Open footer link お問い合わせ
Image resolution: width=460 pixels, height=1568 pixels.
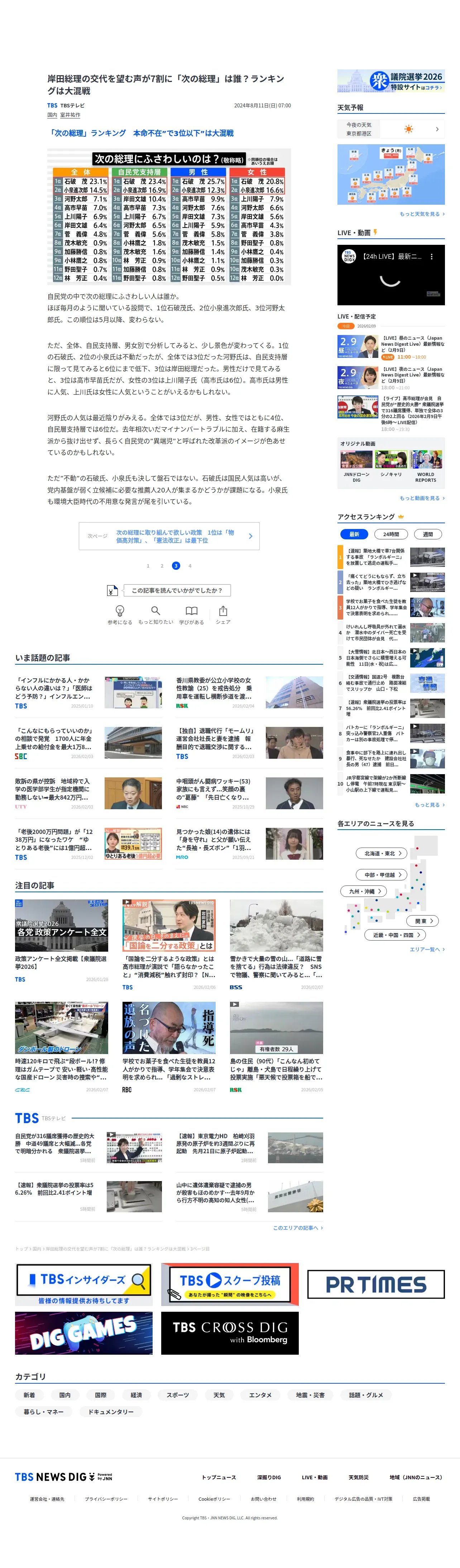click(263, 1499)
